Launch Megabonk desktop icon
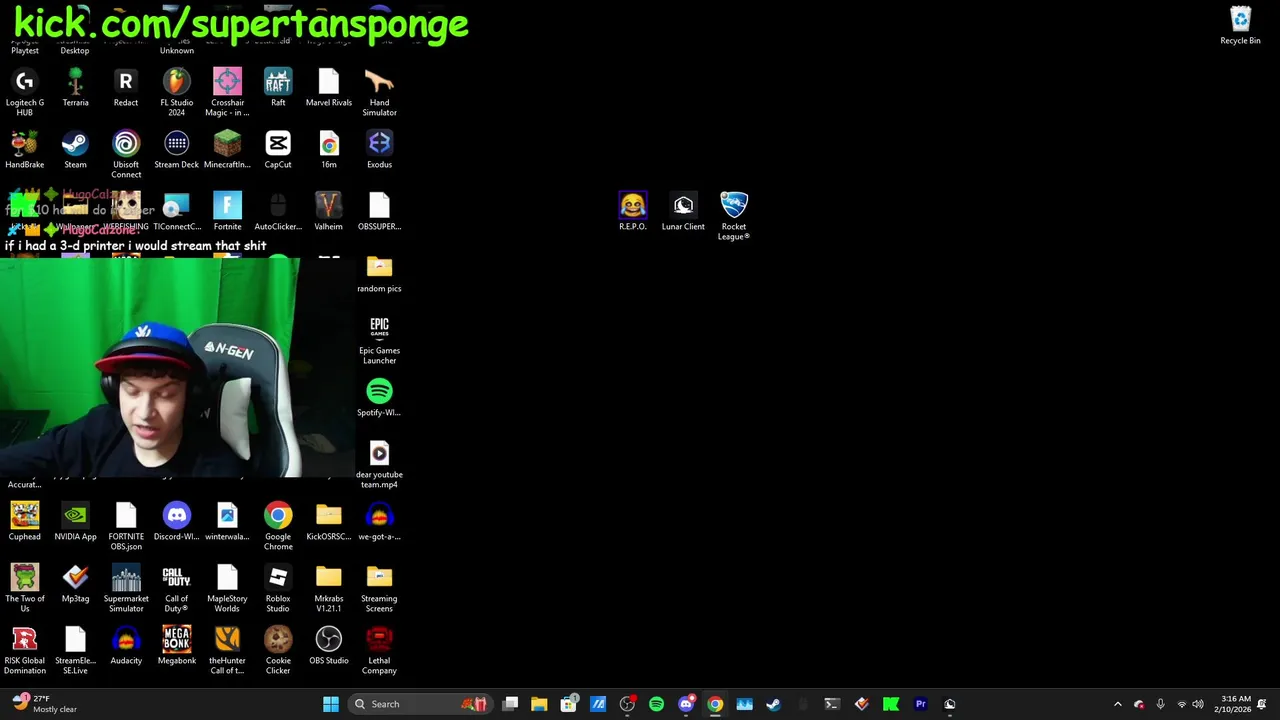 click(176, 646)
